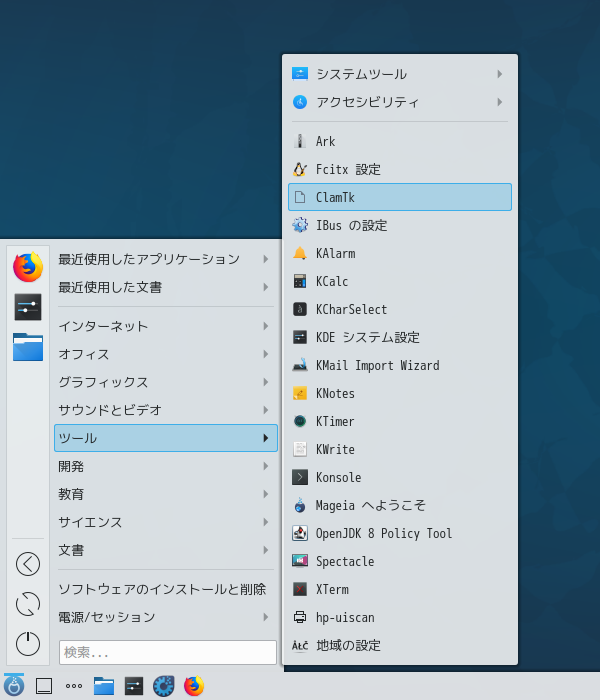The height and width of the screenshot is (700, 600).
Task: Expand 最近使用したアプリケーション submenu arrow
Action: [266, 259]
